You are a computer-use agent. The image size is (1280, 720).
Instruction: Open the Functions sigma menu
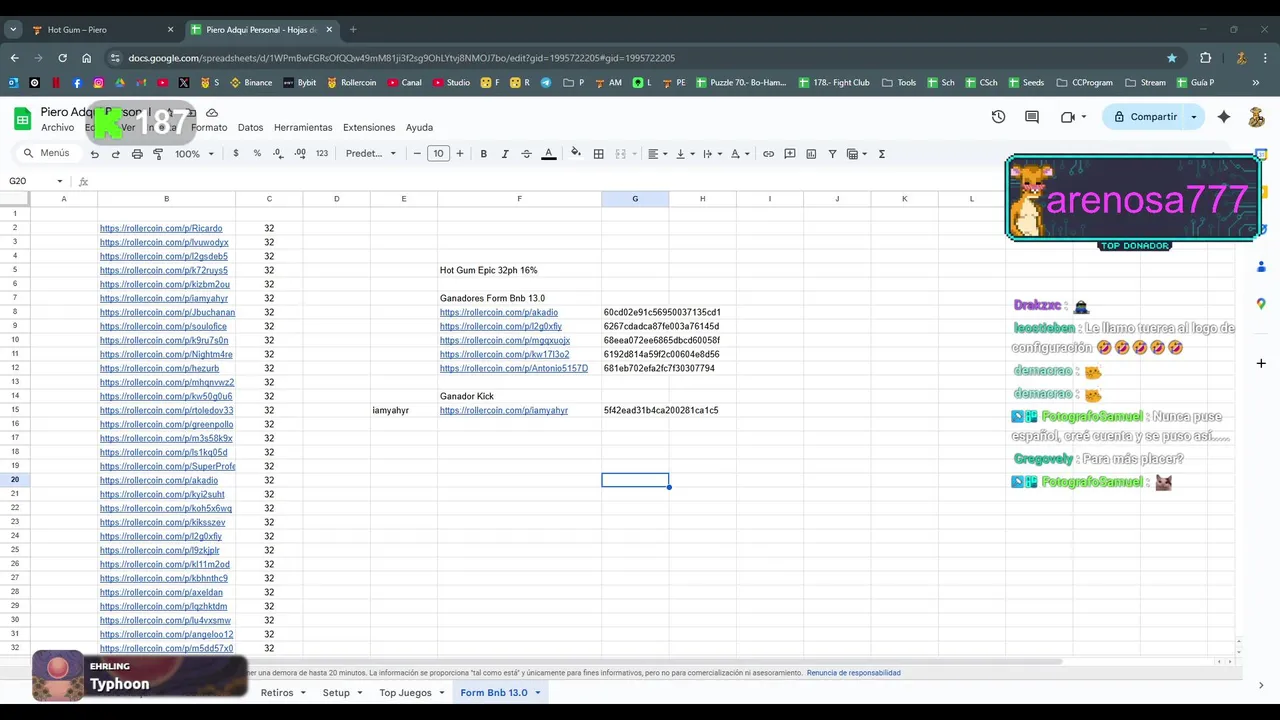pyautogui.click(x=882, y=154)
